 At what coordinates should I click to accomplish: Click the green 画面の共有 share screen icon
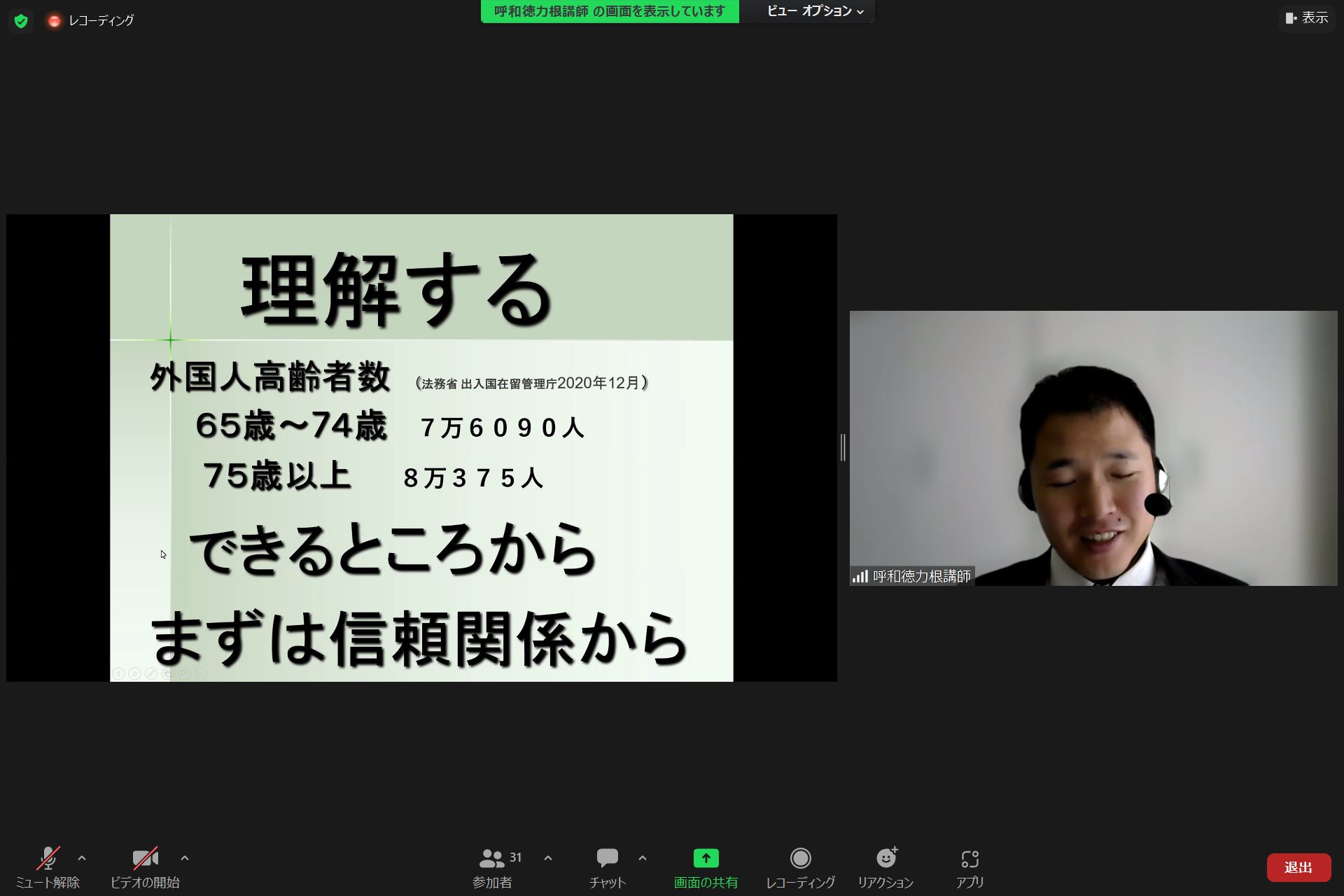click(706, 858)
